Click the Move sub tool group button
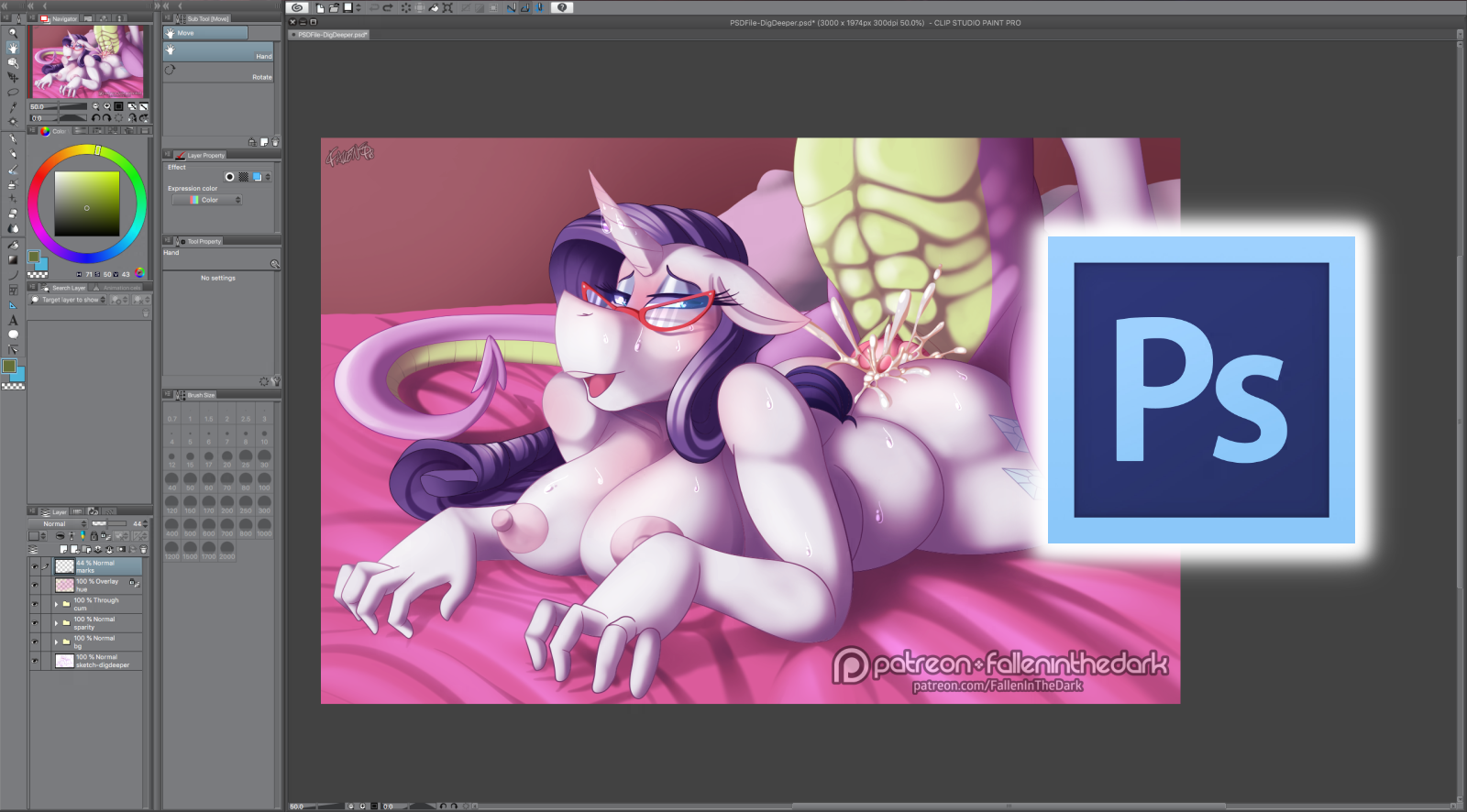The height and width of the screenshot is (812, 1467). click(205, 33)
